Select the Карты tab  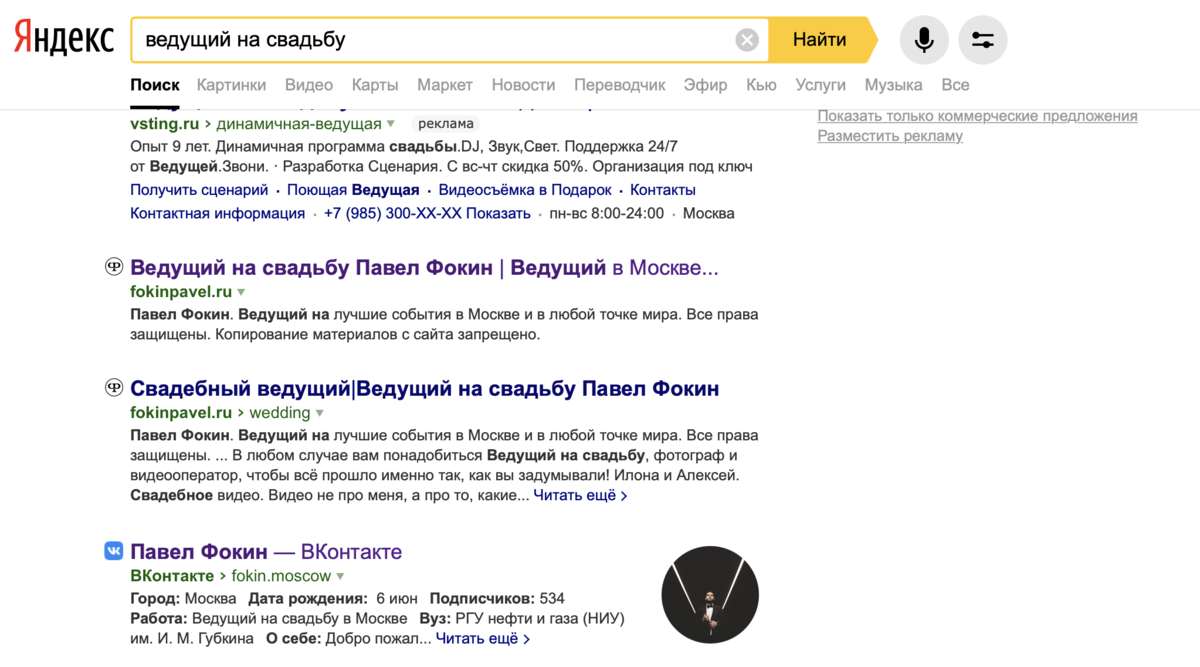pyautogui.click(x=375, y=85)
